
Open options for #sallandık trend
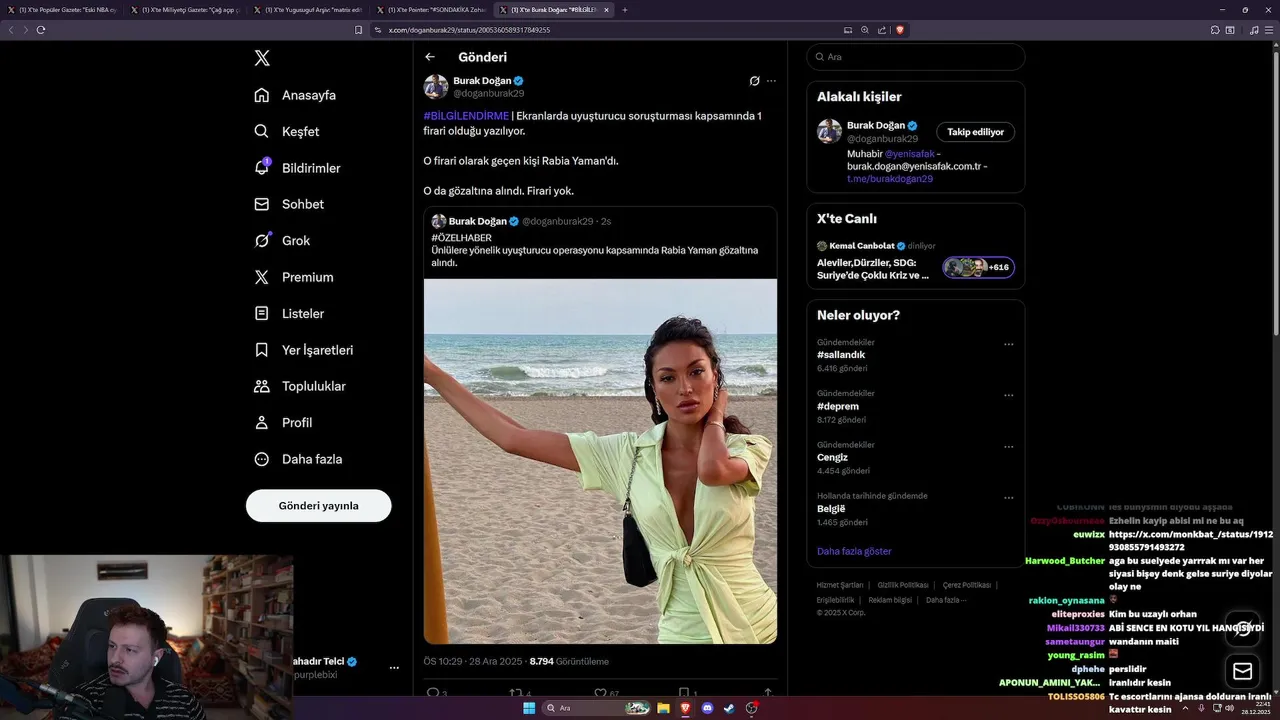(1008, 344)
